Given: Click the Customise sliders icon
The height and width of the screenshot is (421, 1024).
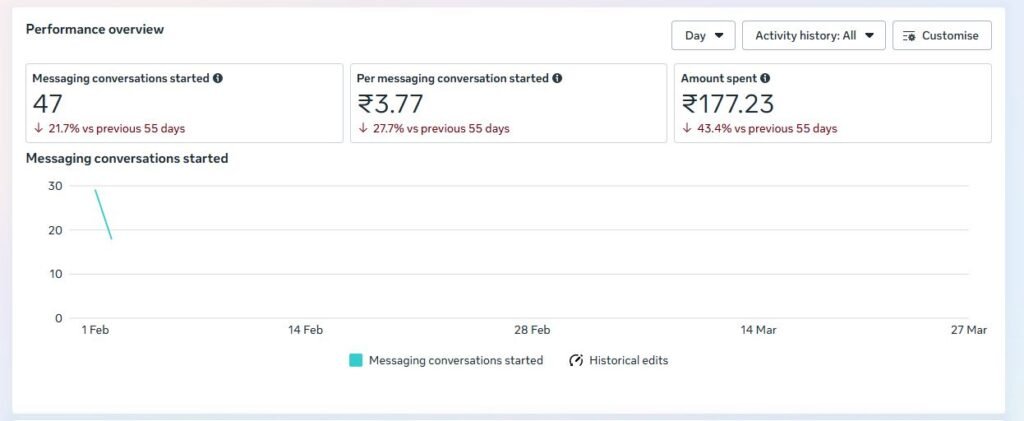Looking at the screenshot, I should pyautogui.click(x=908, y=36).
